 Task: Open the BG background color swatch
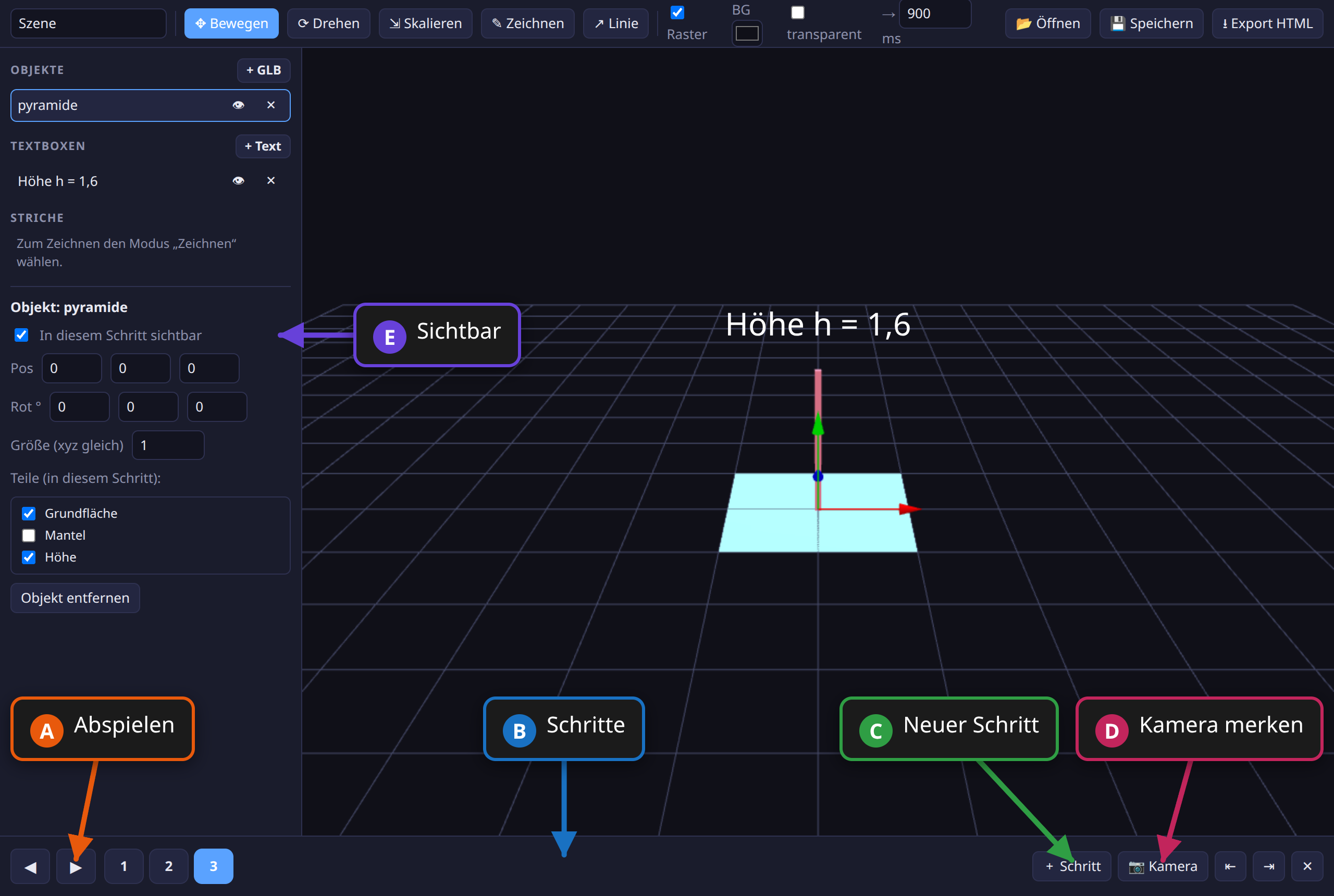coord(746,34)
